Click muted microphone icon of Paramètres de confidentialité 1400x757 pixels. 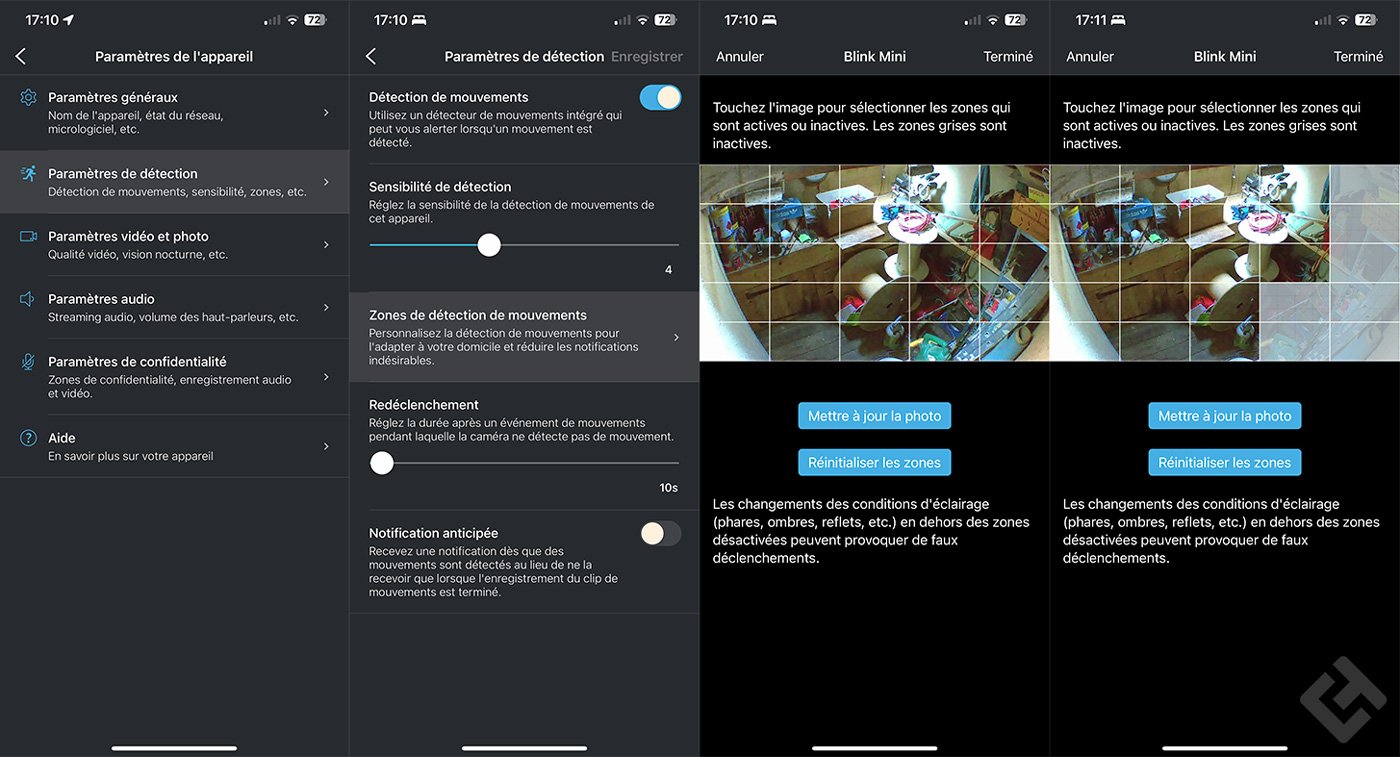coord(28,362)
